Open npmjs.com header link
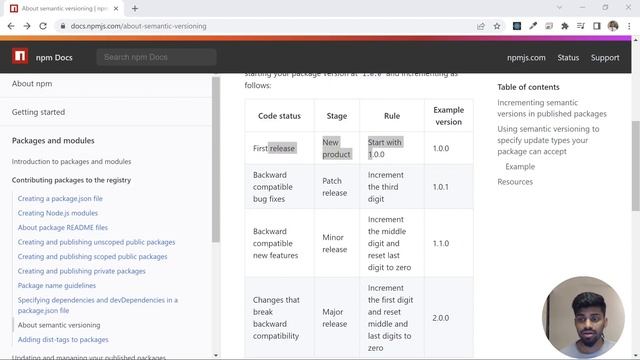The image size is (640, 360). [526, 58]
